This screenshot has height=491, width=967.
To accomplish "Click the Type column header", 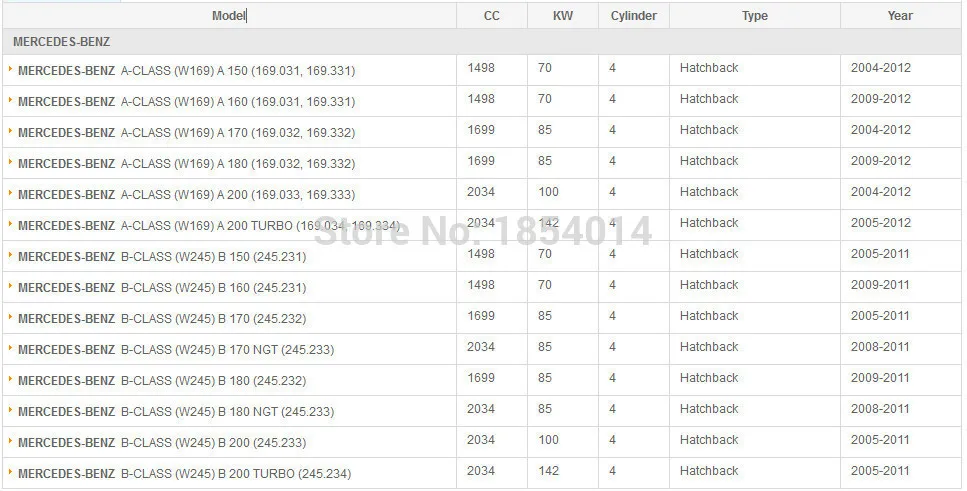I will [x=755, y=16].
